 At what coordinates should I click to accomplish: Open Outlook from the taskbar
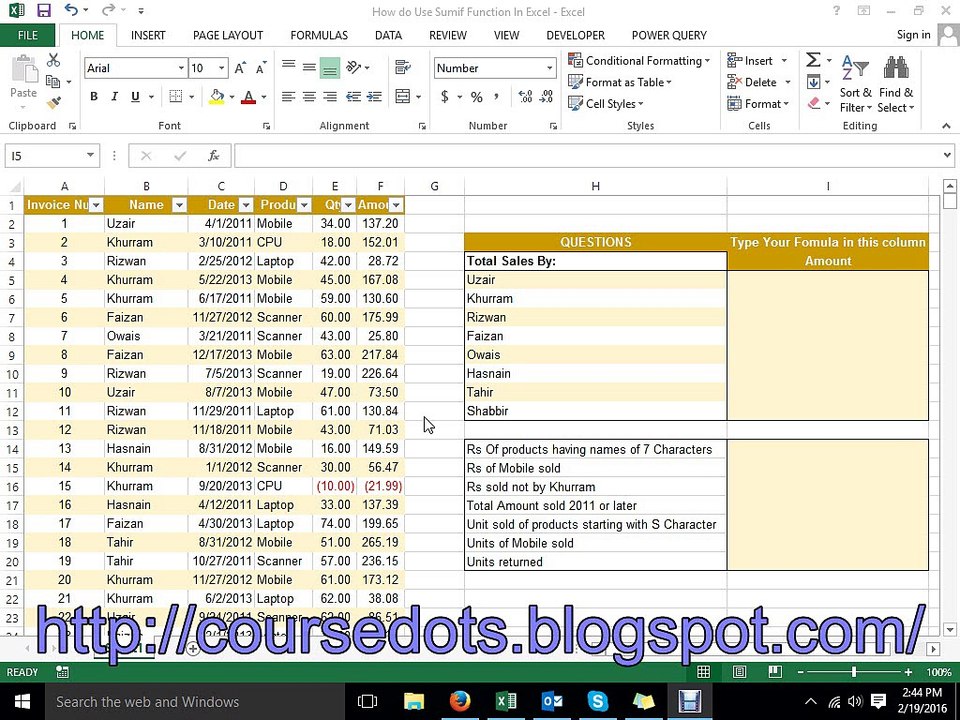552,701
